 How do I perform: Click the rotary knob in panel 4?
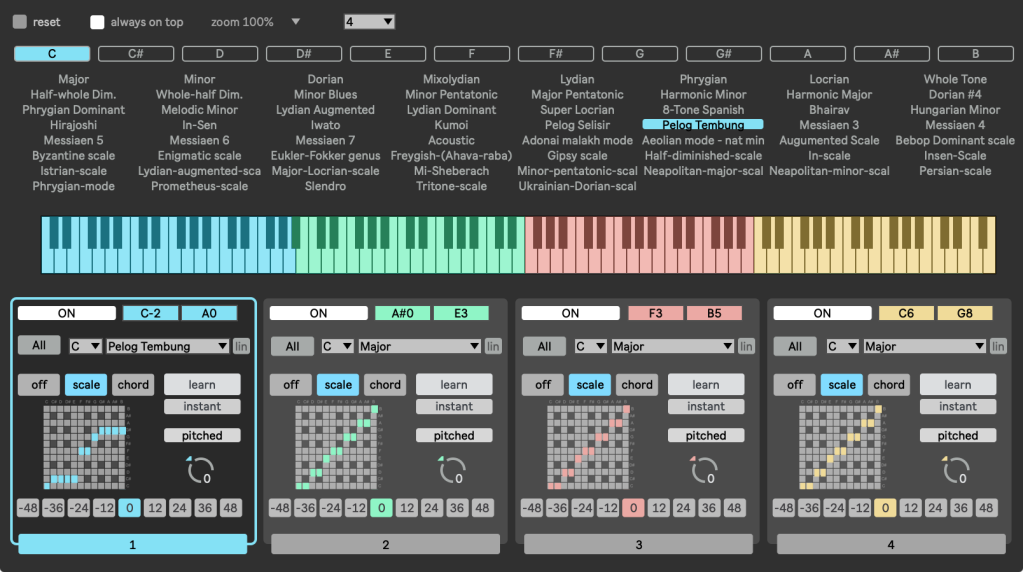point(956,469)
